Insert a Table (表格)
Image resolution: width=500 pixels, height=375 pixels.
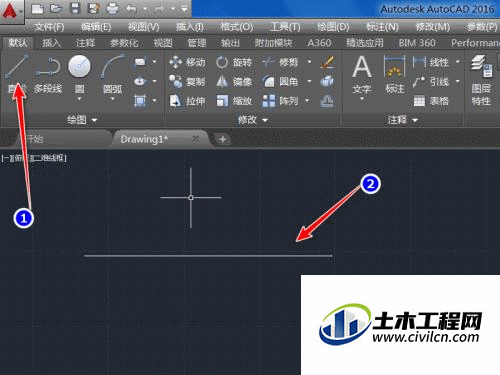tap(431, 101)
